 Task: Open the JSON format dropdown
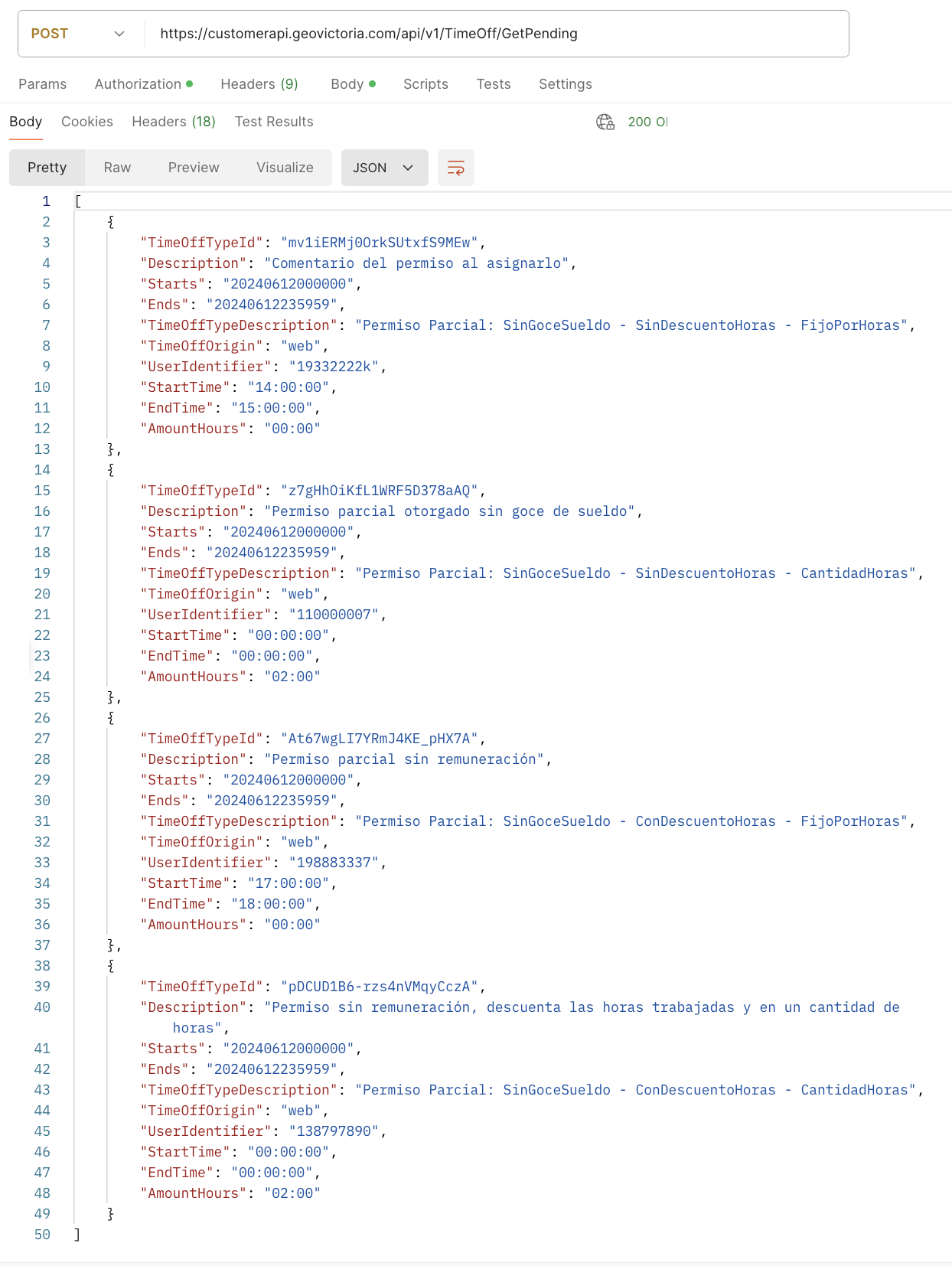coord(383,168)
